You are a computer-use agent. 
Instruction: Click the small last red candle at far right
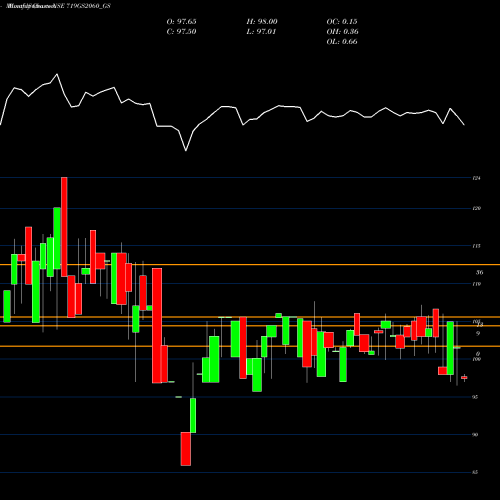[464, 377]
